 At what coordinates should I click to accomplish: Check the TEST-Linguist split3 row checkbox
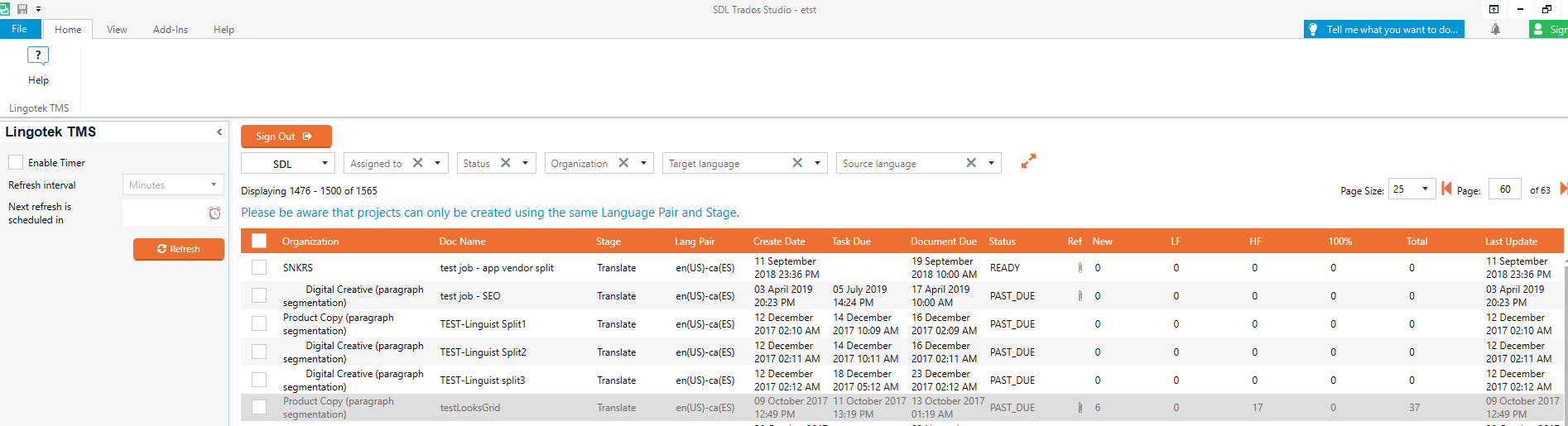tap(259, 380)
